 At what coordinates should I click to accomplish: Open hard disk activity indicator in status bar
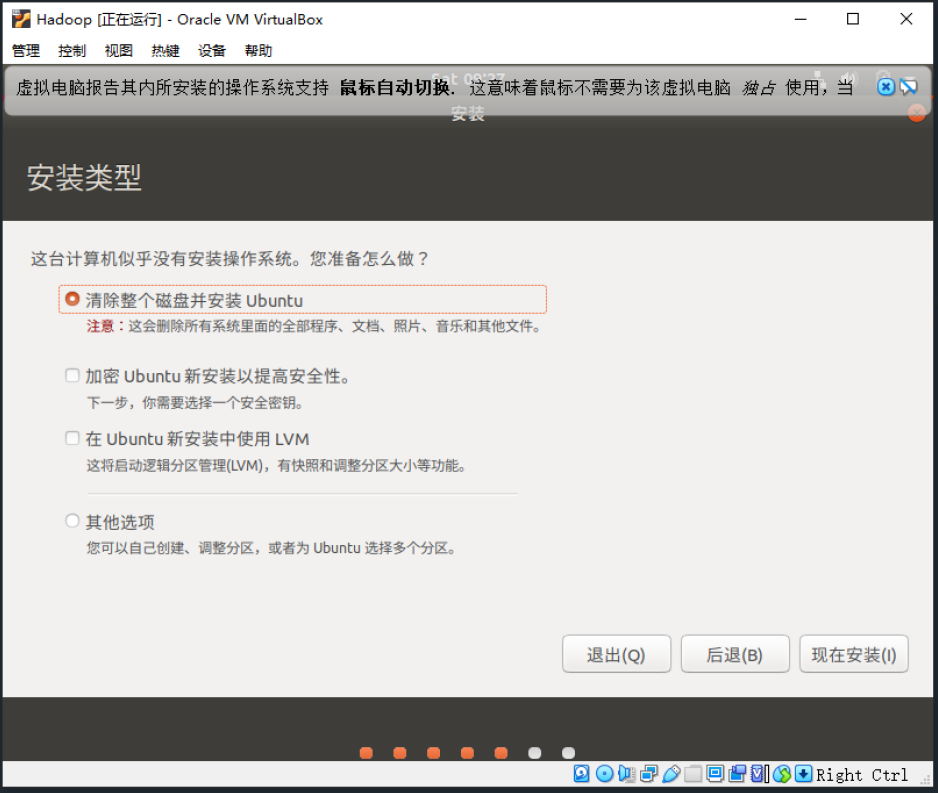[x=581, y=774]
